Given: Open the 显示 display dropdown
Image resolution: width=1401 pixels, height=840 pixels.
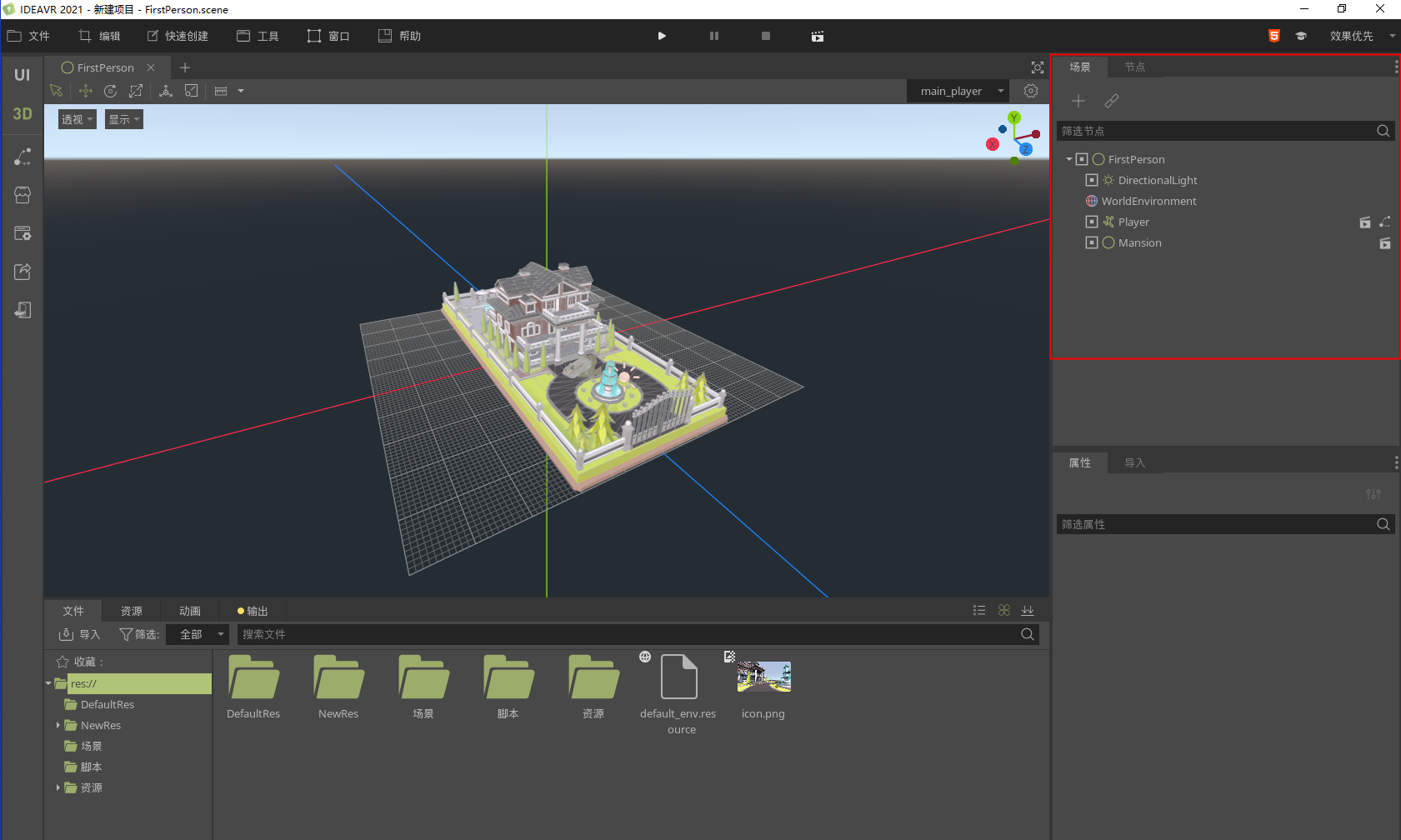Looking at the screenshot, I should click(124, 119).
